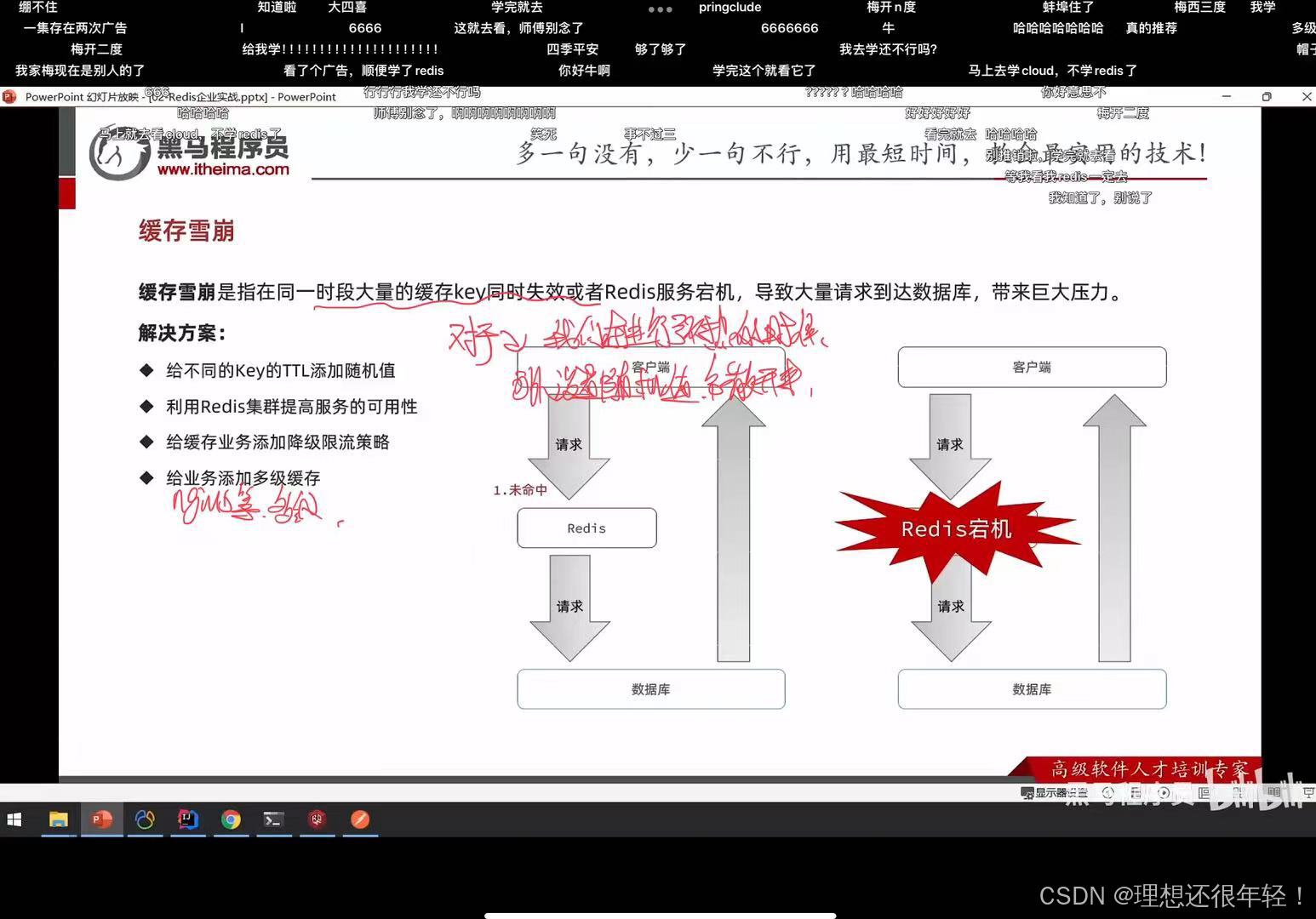
Task: Open 显示器设置 in the status bar
Action: point(1054,792)
